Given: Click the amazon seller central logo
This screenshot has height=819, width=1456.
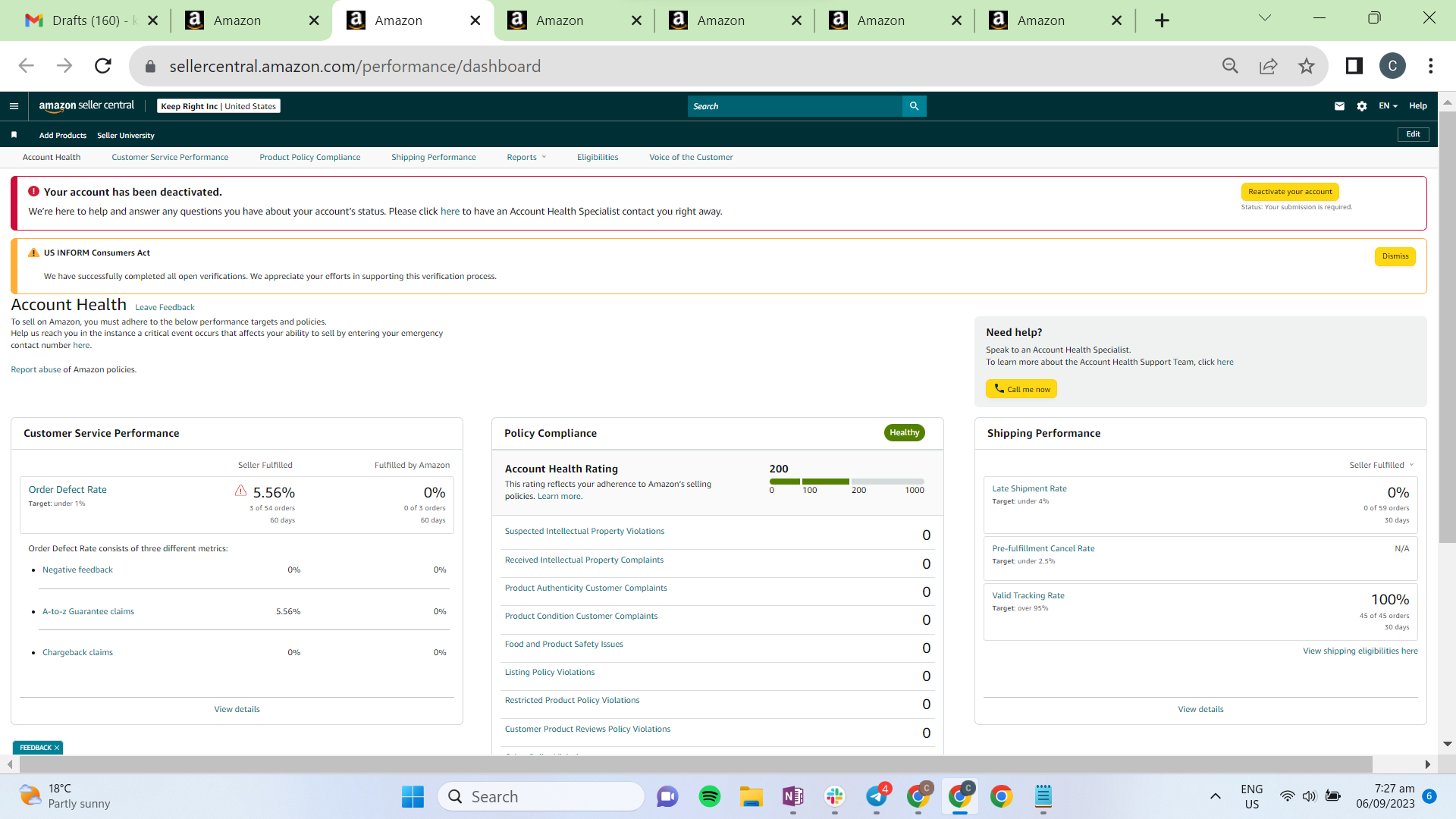Looking at the screenshot, I should 86,106.
